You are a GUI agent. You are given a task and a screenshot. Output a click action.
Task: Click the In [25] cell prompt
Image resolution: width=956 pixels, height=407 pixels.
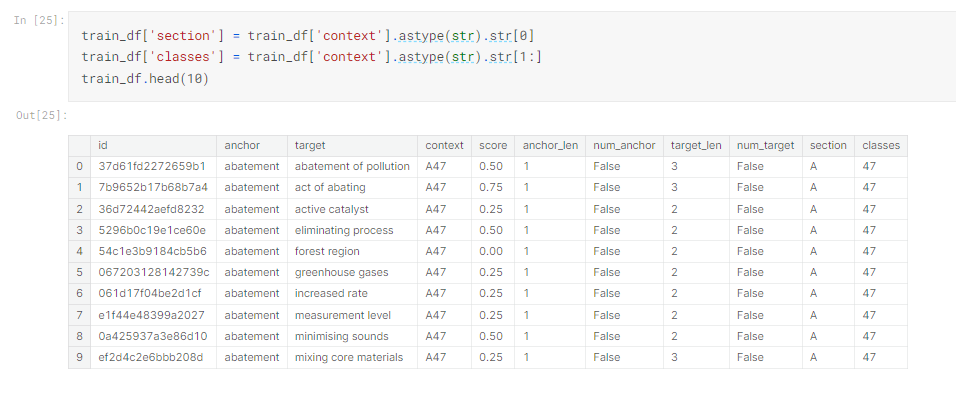[x=40, y=20]
